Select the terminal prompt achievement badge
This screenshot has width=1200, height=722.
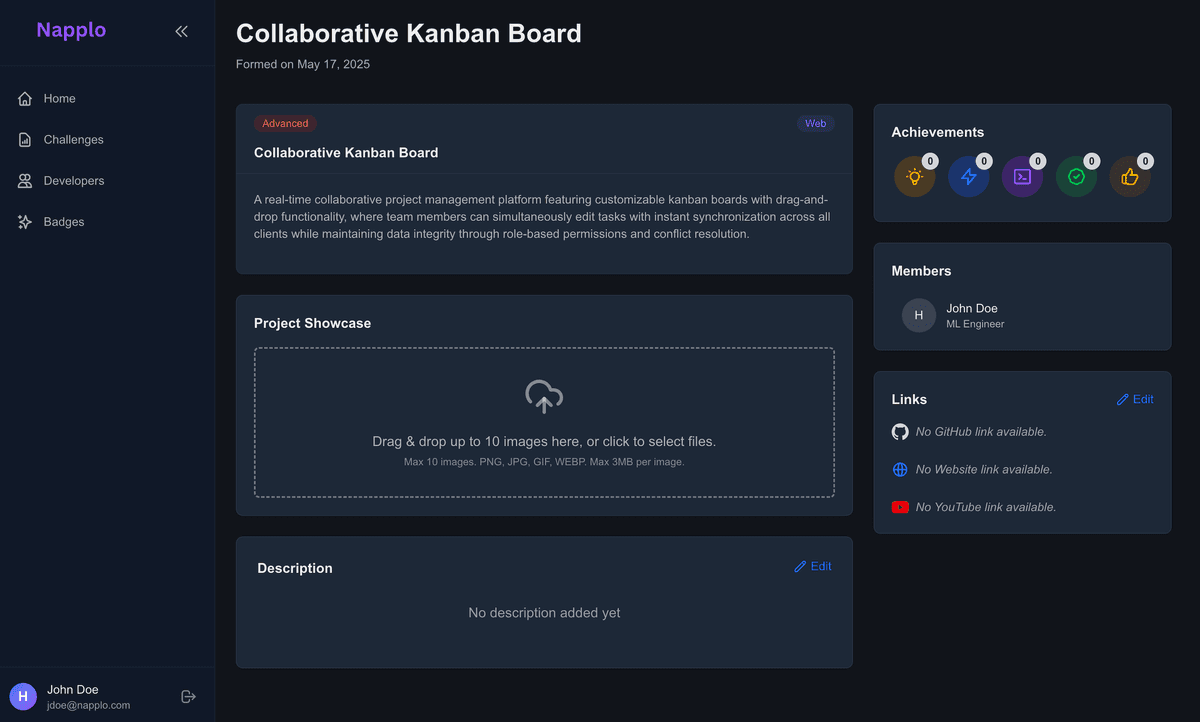point(1022,177)
